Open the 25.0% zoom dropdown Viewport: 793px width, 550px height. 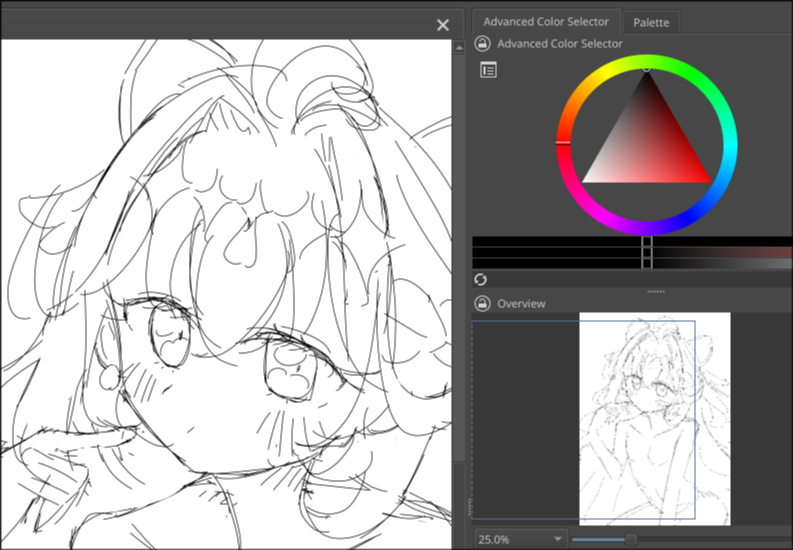tap(520, 539)
